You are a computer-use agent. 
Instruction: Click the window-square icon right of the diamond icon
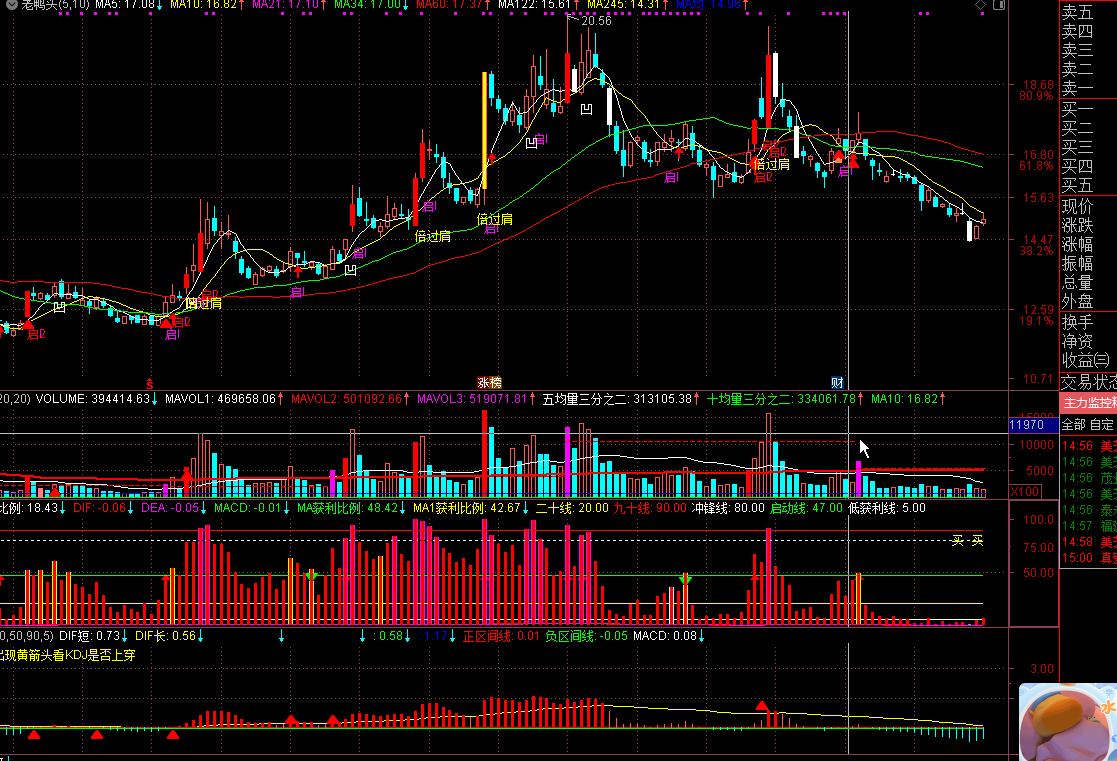[x=999, y=5]
